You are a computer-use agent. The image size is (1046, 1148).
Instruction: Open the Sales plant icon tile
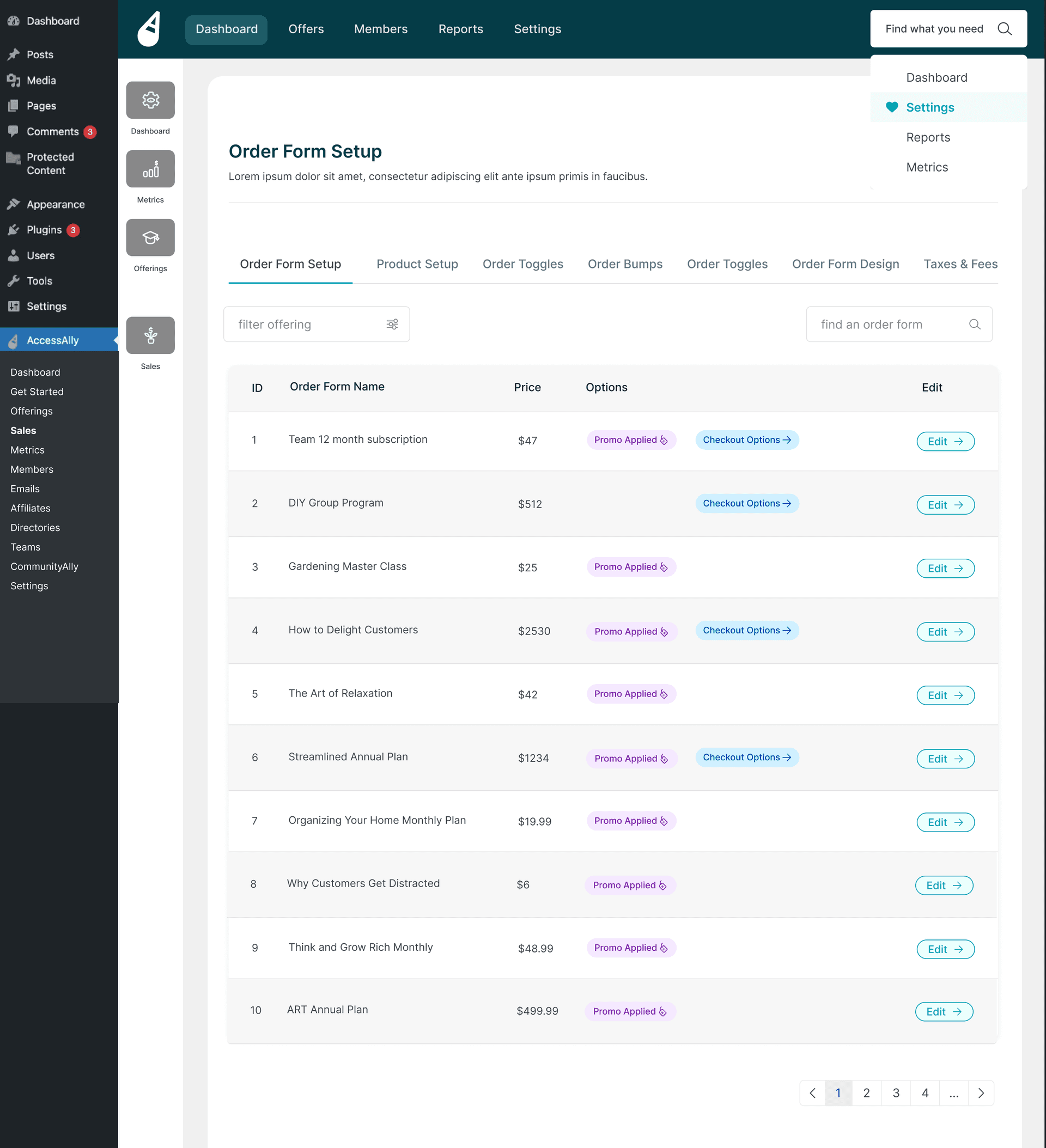(150, 335)
